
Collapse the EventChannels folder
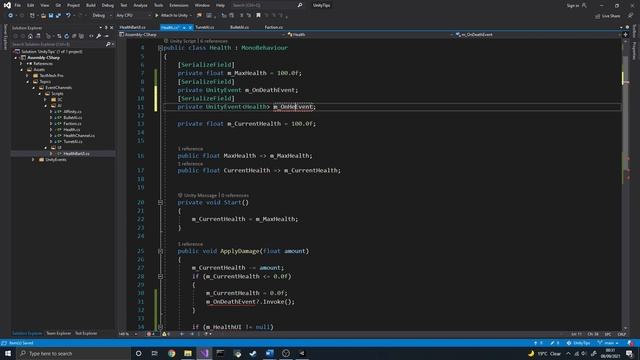coord(34,88)
